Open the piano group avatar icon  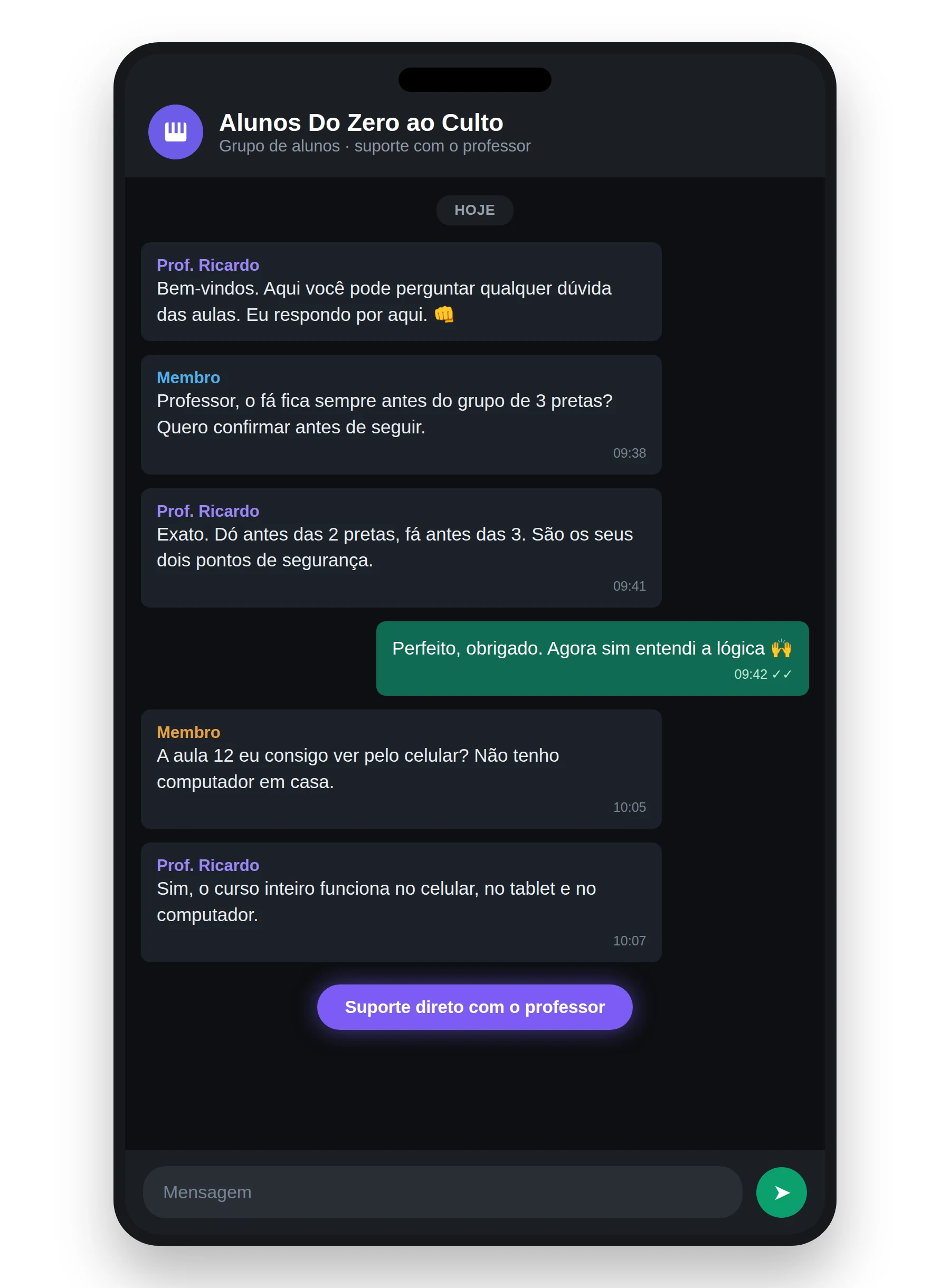pos(175,131)
